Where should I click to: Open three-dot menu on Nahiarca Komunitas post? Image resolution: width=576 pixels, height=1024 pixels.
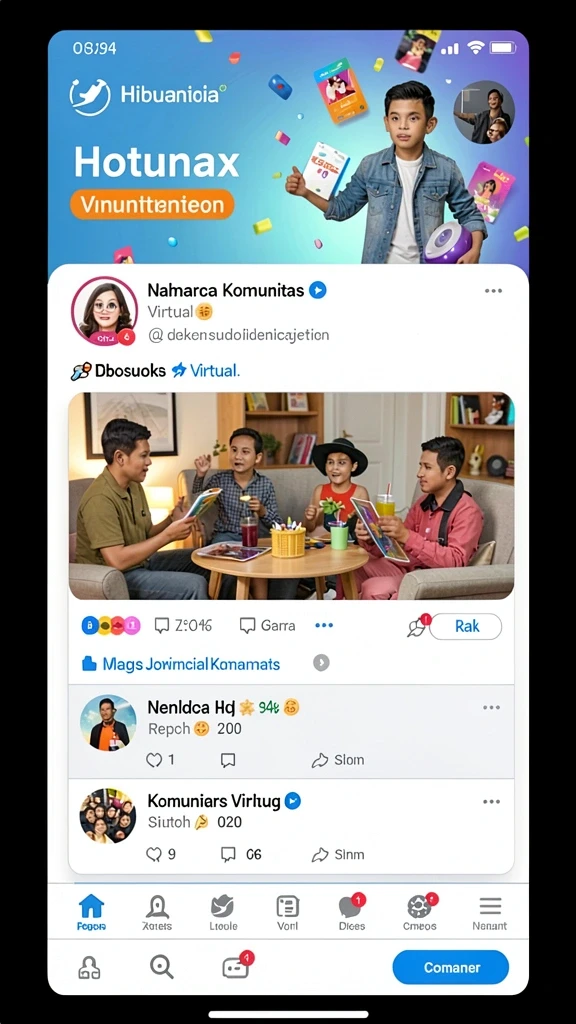pyautogui.click(x=493, y=291)
